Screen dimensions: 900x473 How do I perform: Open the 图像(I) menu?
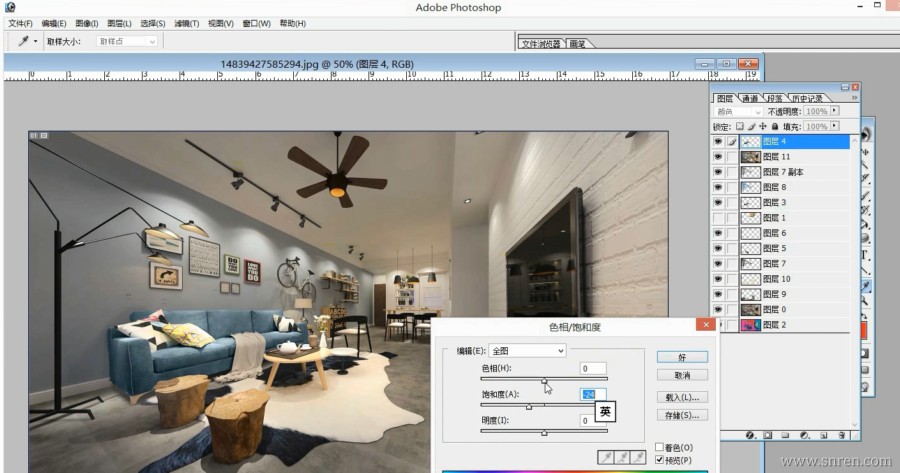pyautogui.click(x=87, y=24)
